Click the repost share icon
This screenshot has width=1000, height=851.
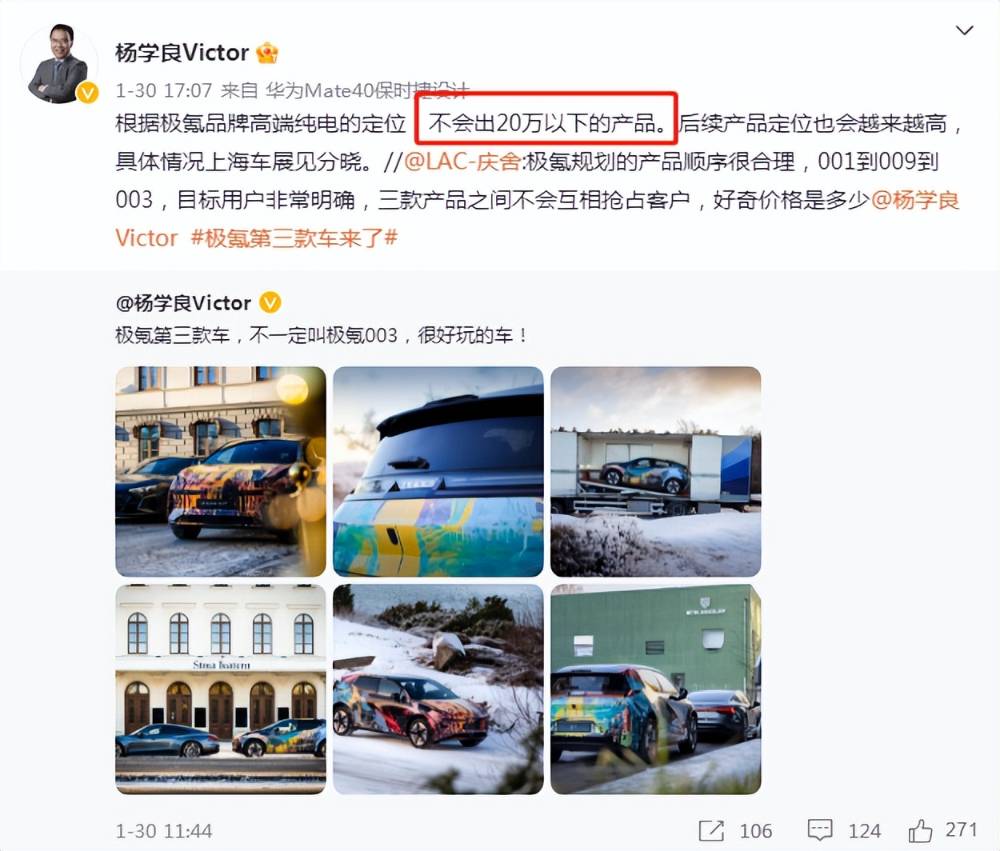[711, 830]
